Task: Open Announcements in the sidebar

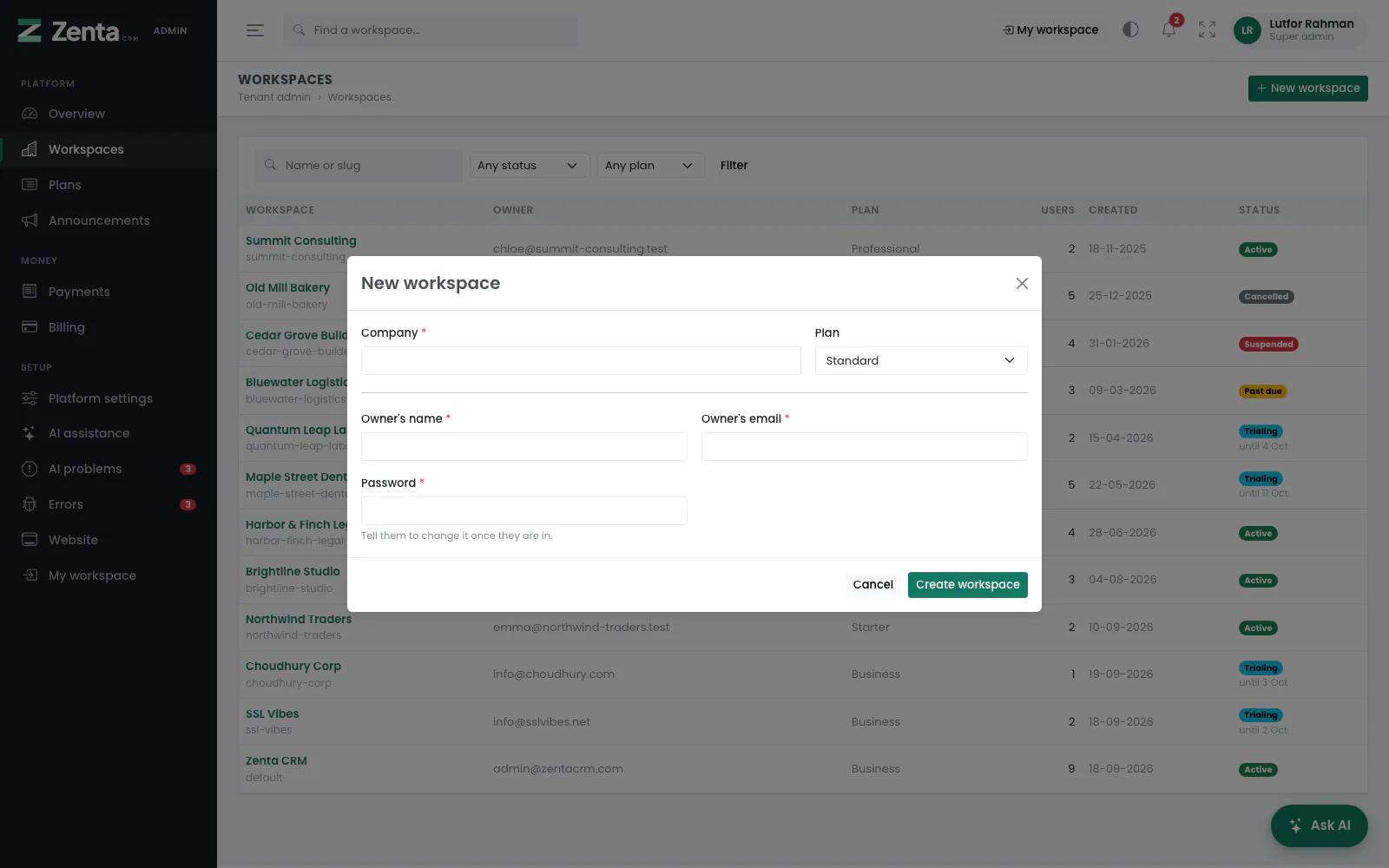Action: [109, 220]
